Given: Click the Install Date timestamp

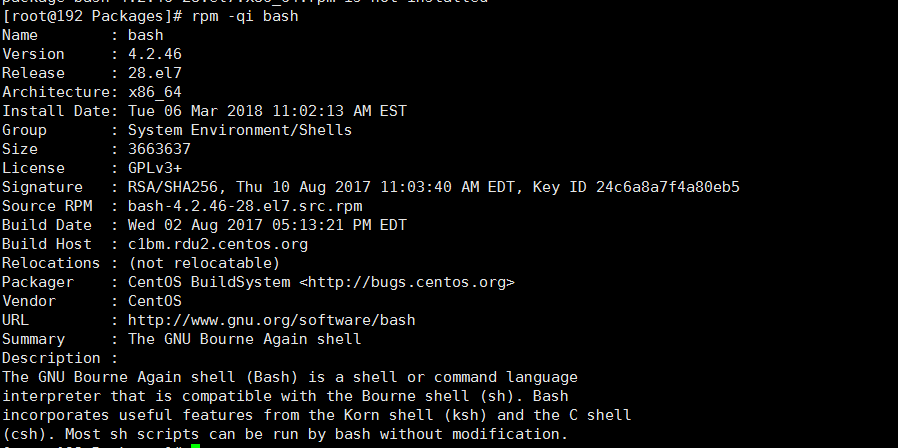Looking at the screenshot, I should coord(267,111).
